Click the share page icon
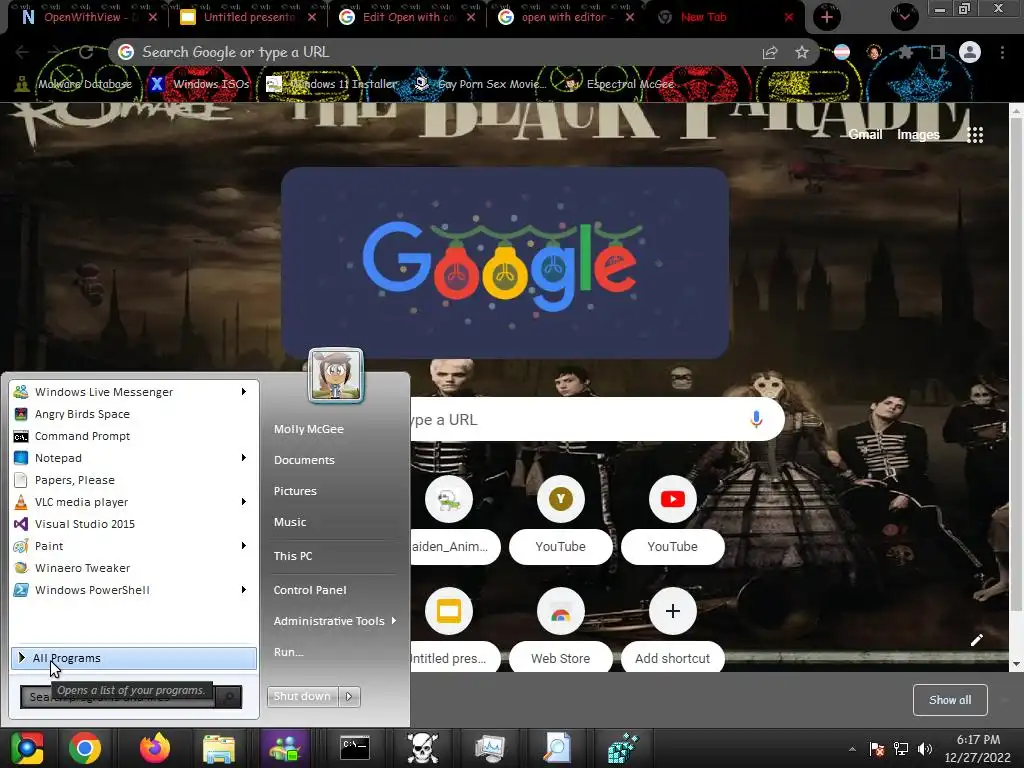The image size is (1024, 768). [x=770, y=52]
